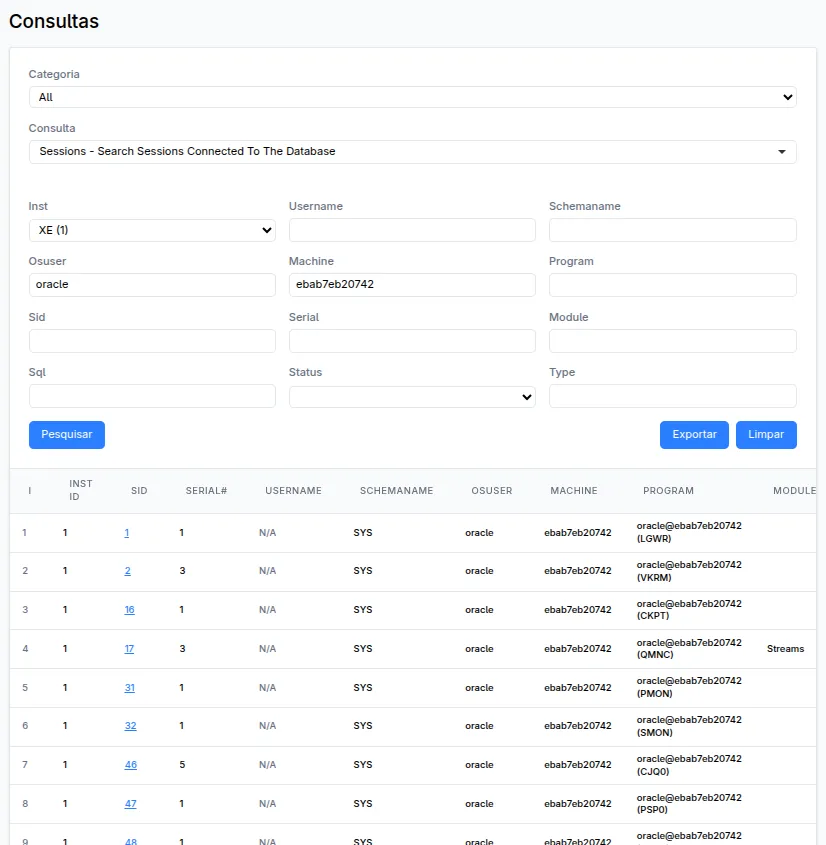The image size is (826, 845).
Task: Focus the Sql input field
Action: (152, 396)
